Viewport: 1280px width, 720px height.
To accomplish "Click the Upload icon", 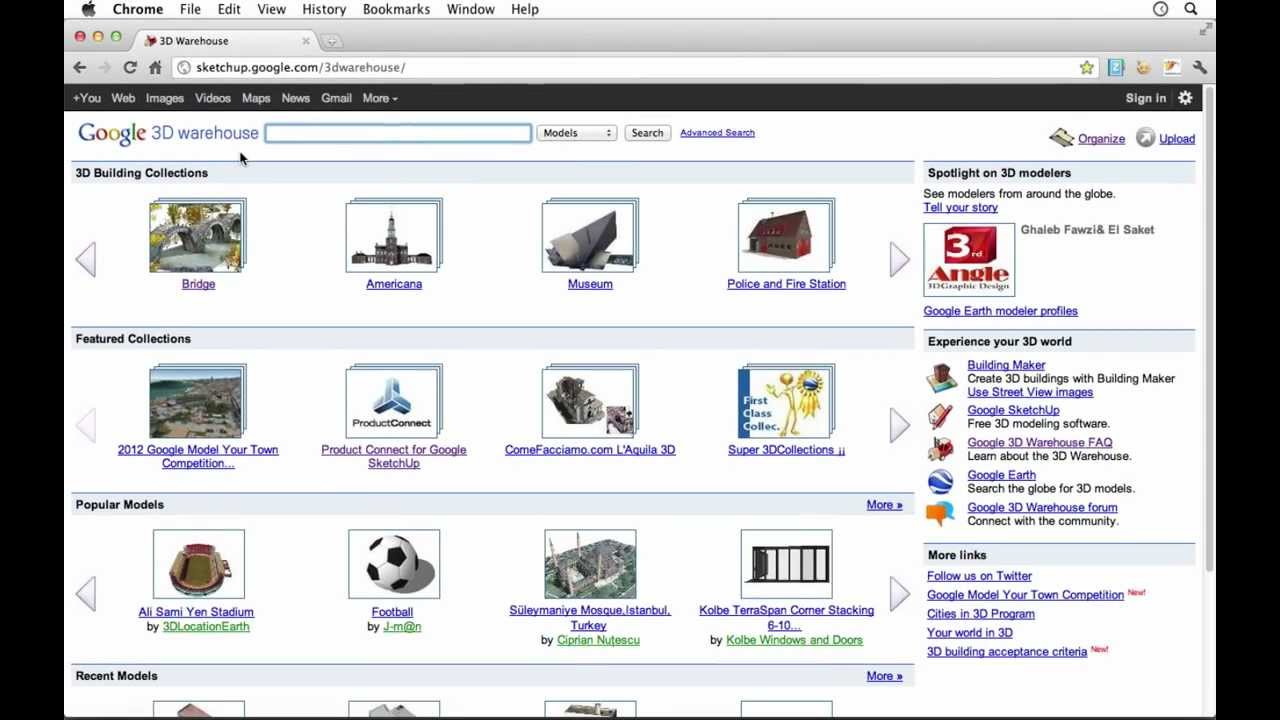I will pyautogui.click(x=1145, y=138).
